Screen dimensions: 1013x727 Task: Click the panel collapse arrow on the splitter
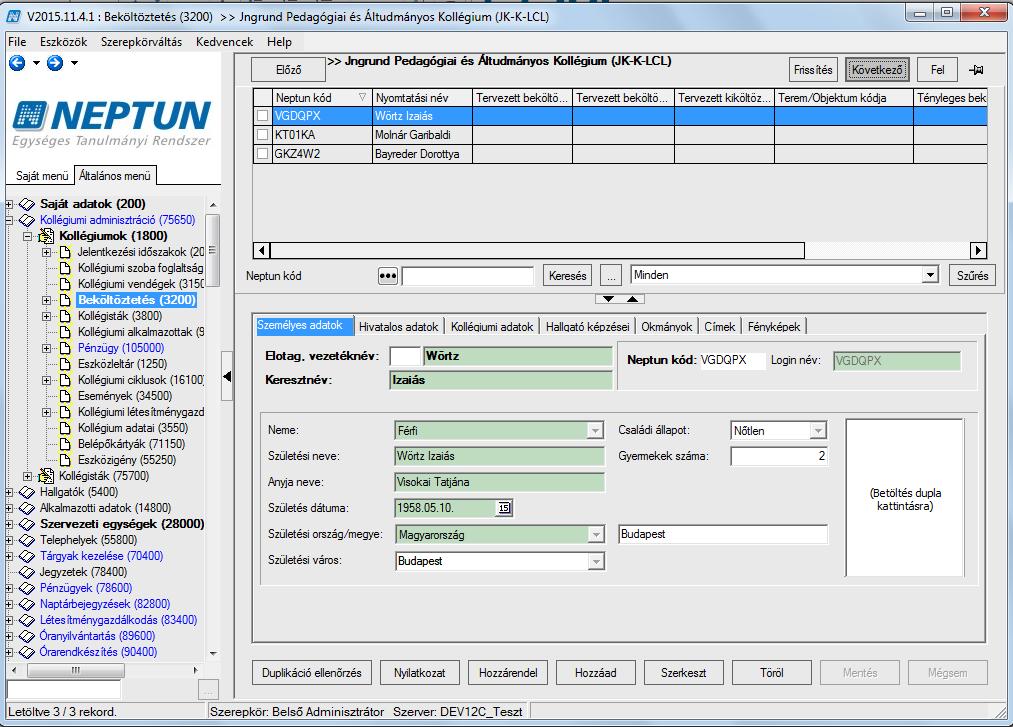[x=227, y=376]
